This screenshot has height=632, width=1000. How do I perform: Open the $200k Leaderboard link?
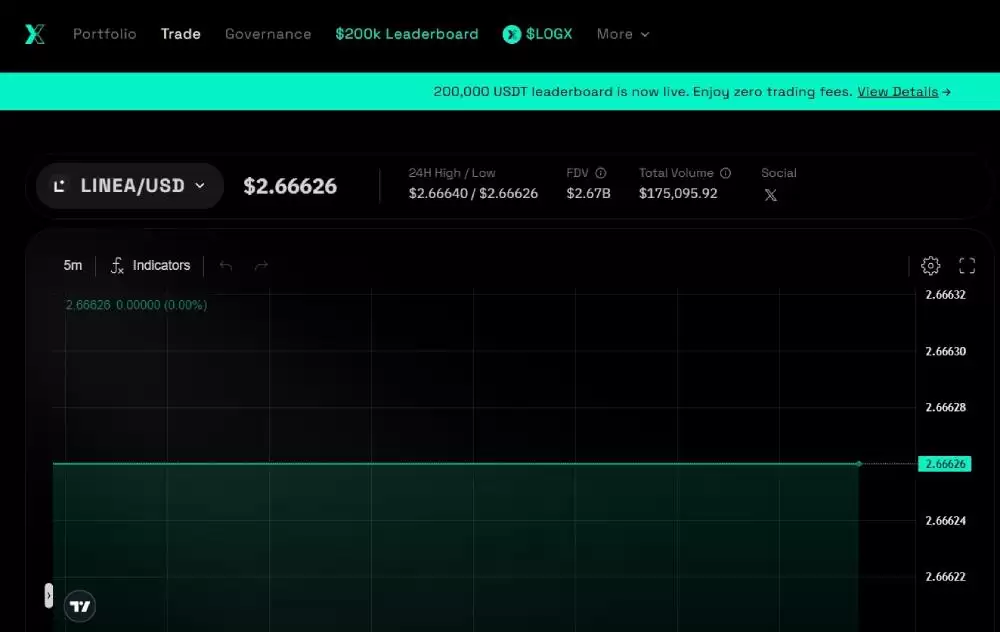click(407, 34)
